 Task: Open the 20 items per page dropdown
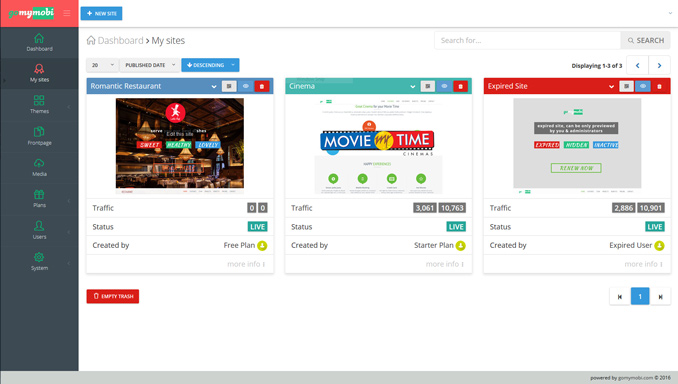click(102, 65)
